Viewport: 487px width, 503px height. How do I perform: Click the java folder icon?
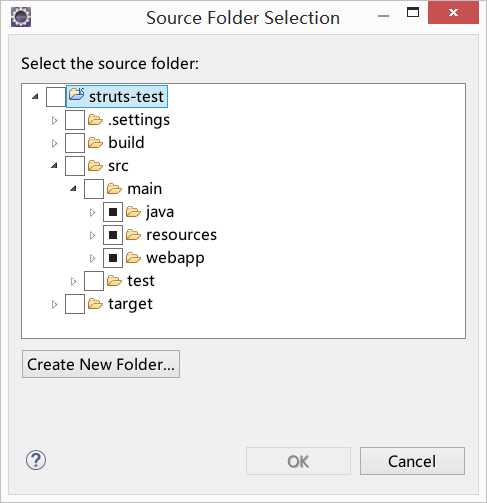[x=133, y=212]
